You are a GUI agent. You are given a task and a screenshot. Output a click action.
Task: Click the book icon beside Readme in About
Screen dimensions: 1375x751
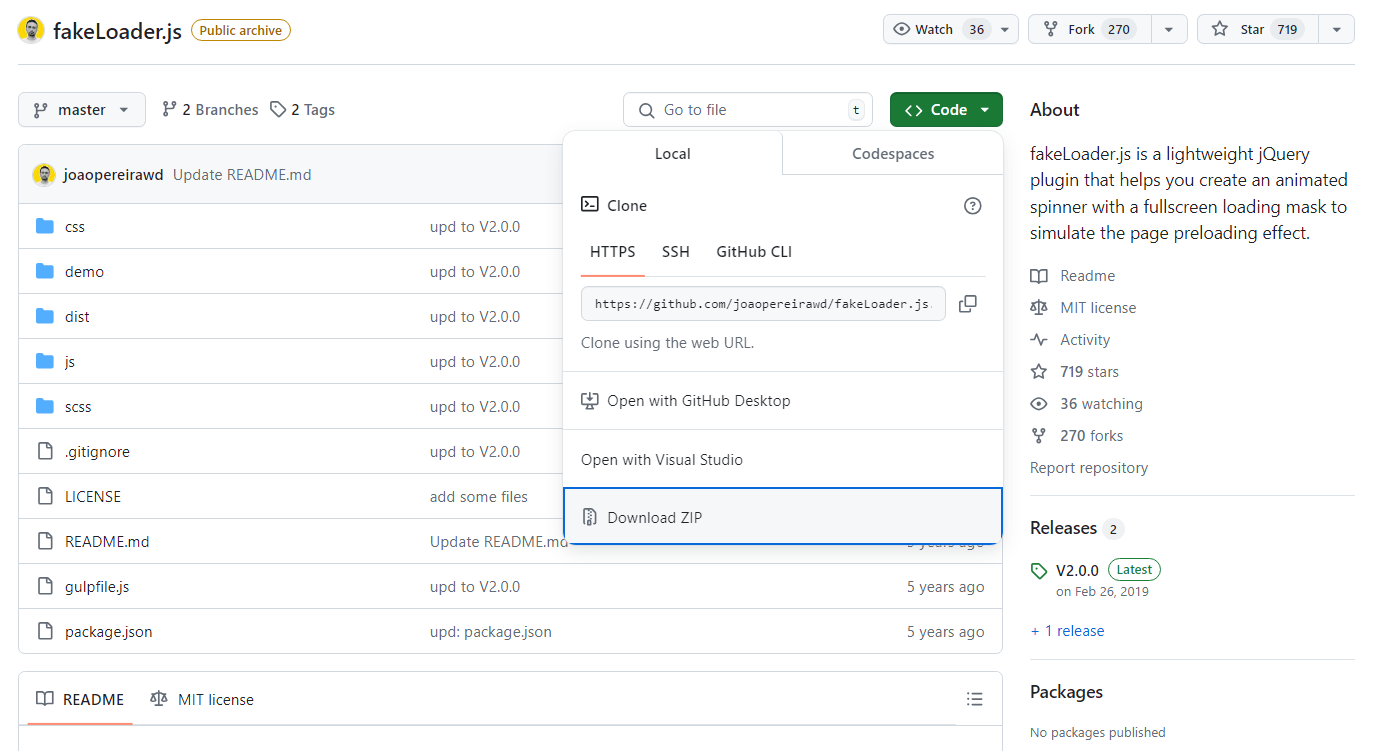[x=1039, y=276]
